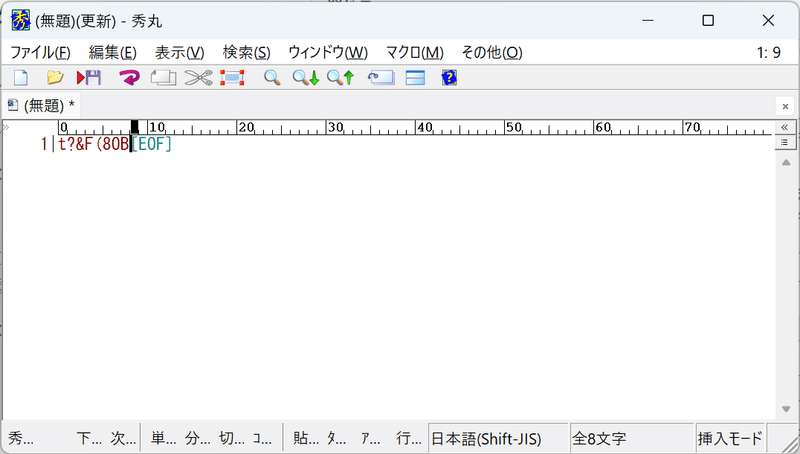Open the 表示(V) menu
800x454 pixels.
pyautogui.click(x=180, y=53)
